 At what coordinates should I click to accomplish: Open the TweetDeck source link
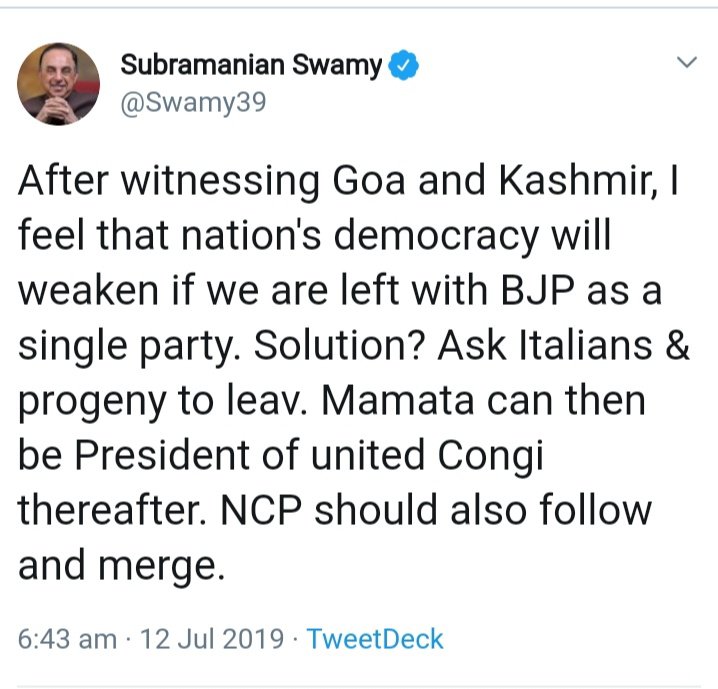tap(375, 639)
